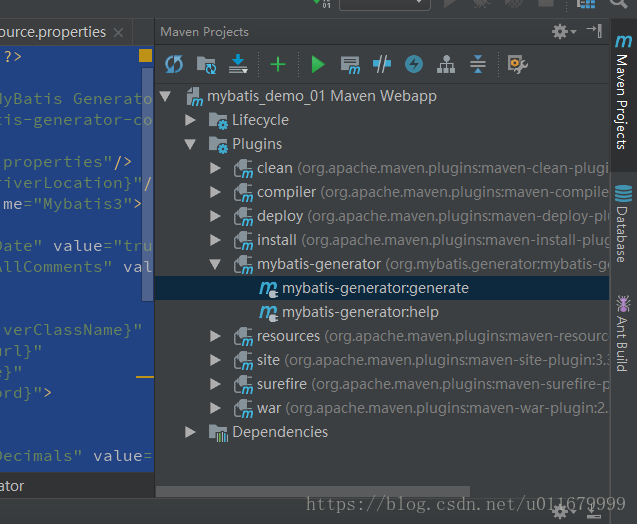Click the mybatis-generator:help goal icon
This screenshot has width=637, height=524.
click(268, 313)
